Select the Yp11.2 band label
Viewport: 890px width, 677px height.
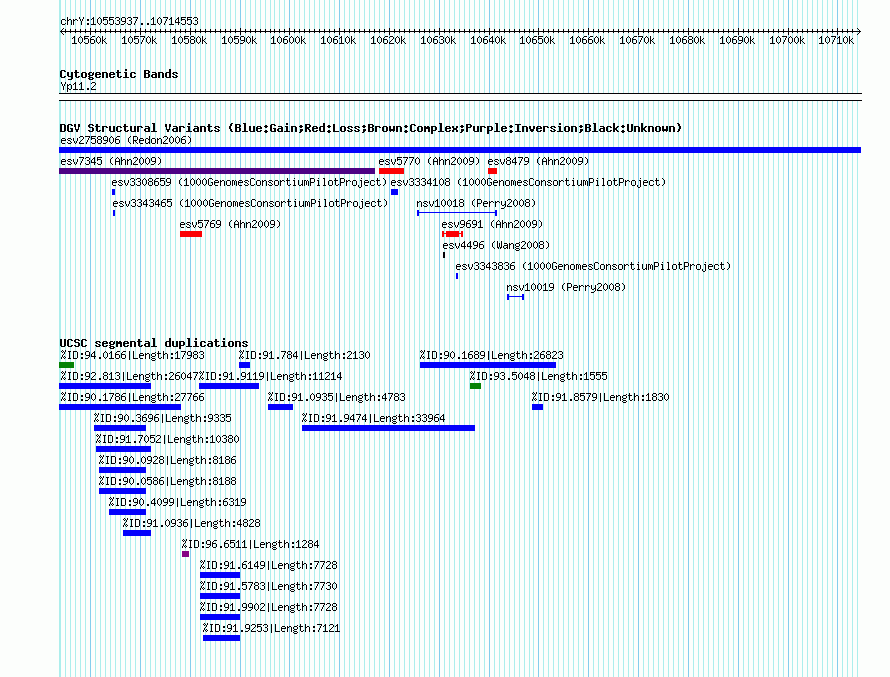tap(78, 86)
